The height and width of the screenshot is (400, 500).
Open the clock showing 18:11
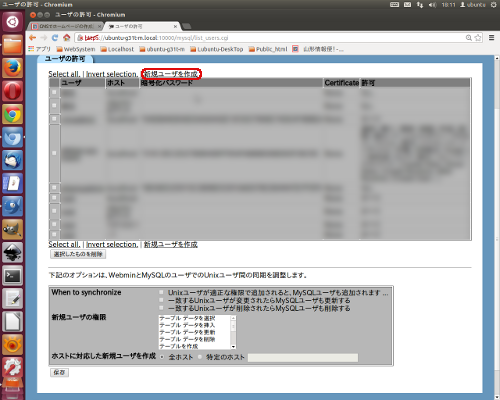point(448,5)
